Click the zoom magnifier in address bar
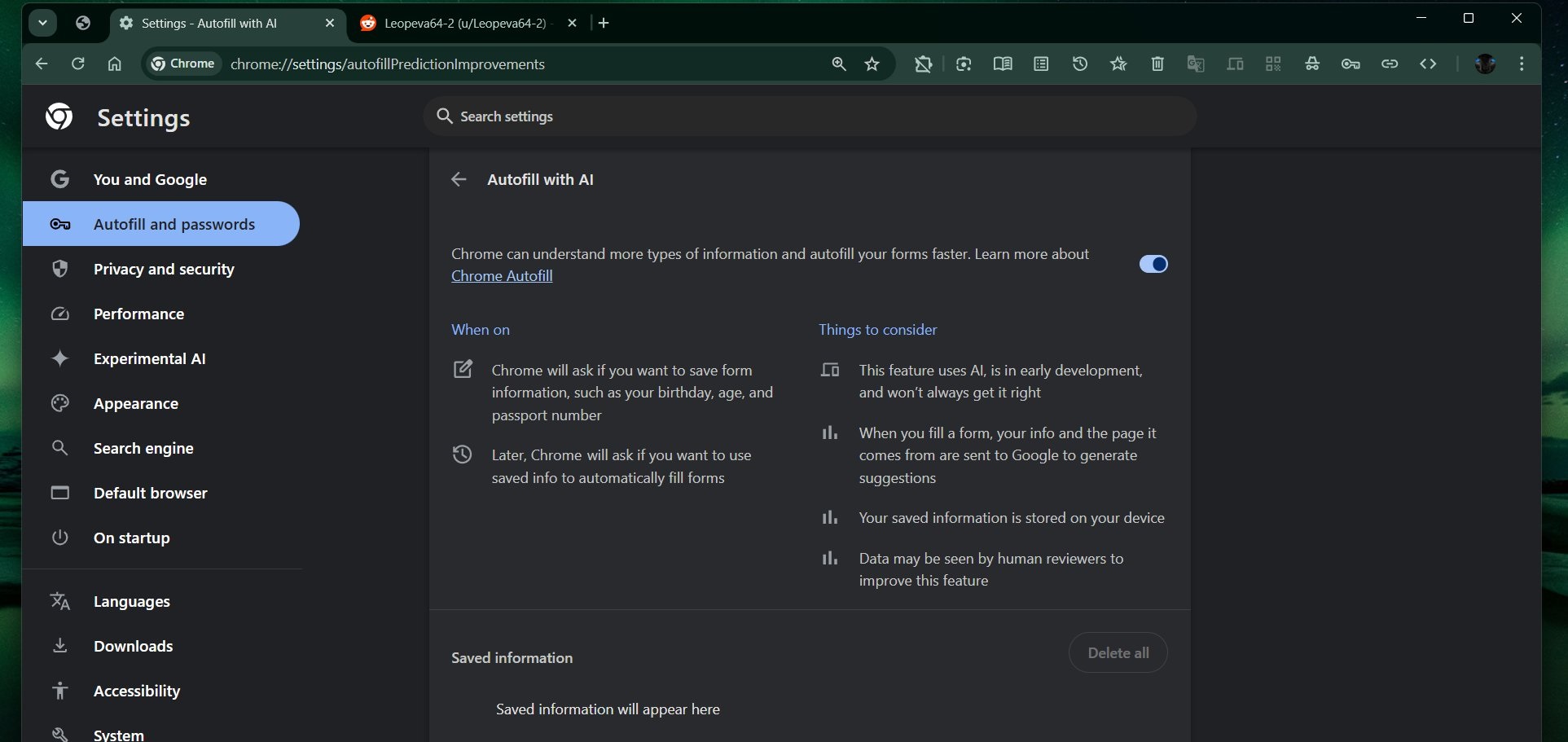This screenshot has width=1568, height=742. click(x=838, y=64)
